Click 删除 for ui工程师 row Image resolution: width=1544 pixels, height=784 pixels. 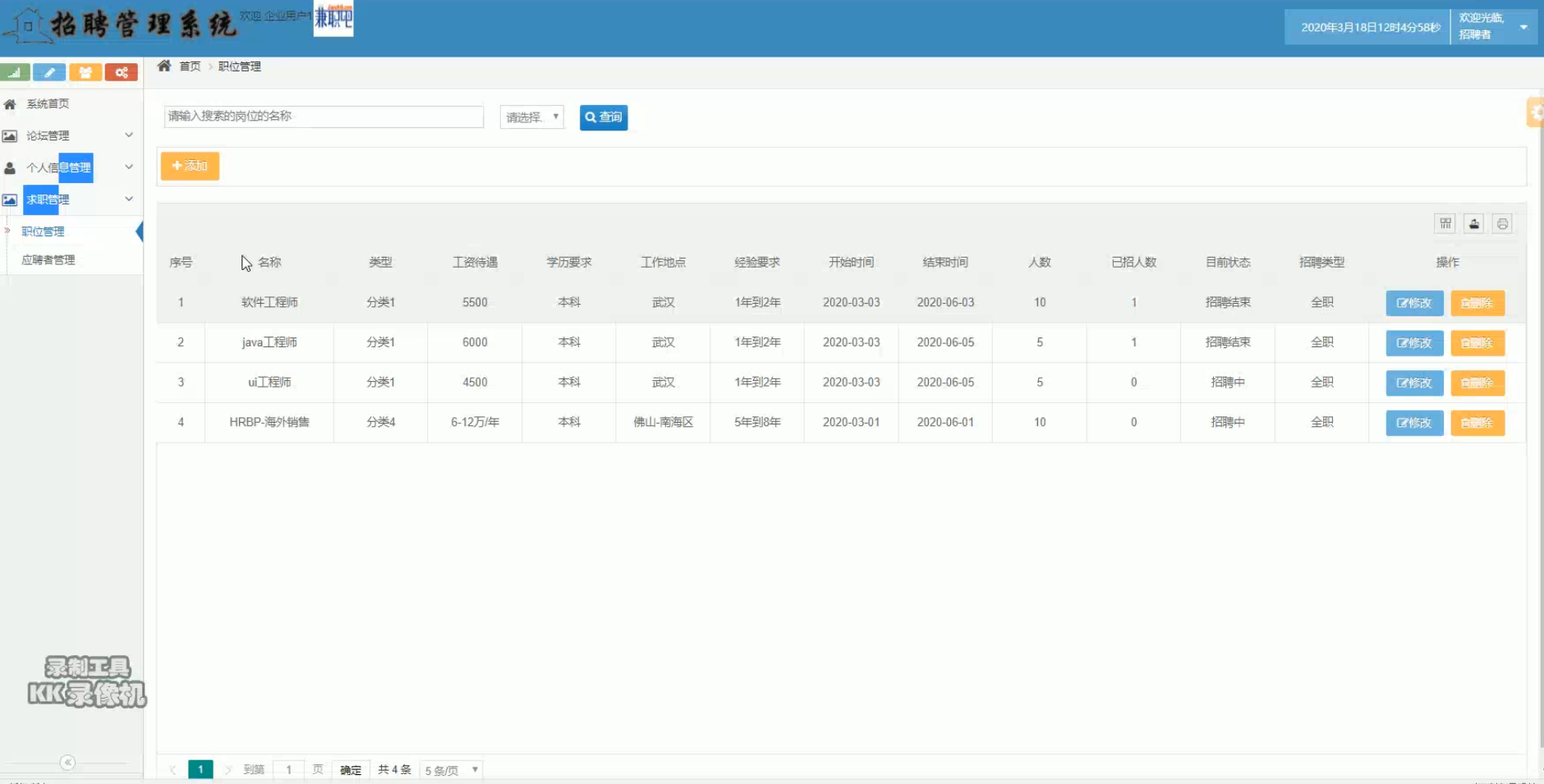[1477, 383]
